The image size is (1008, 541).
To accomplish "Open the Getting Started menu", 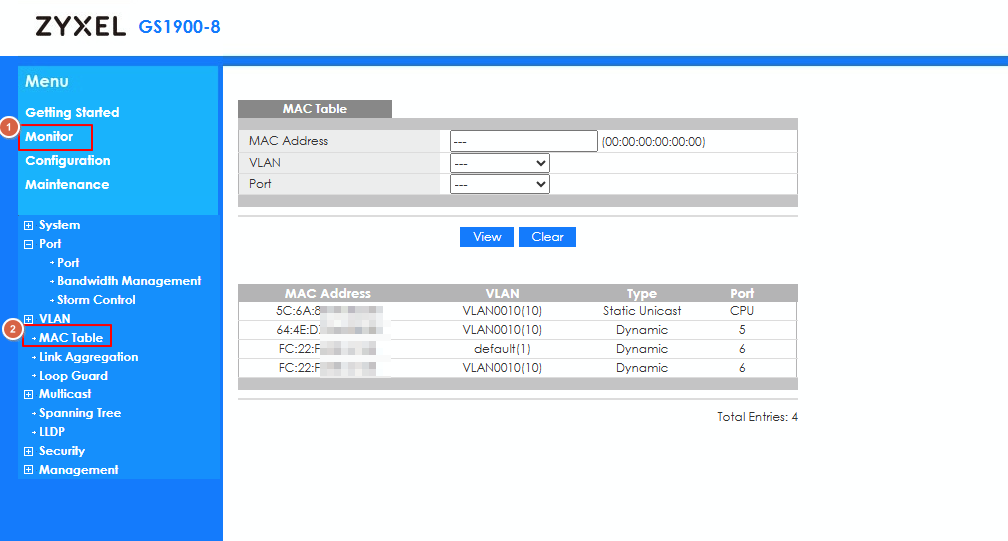I will [72, 112].
